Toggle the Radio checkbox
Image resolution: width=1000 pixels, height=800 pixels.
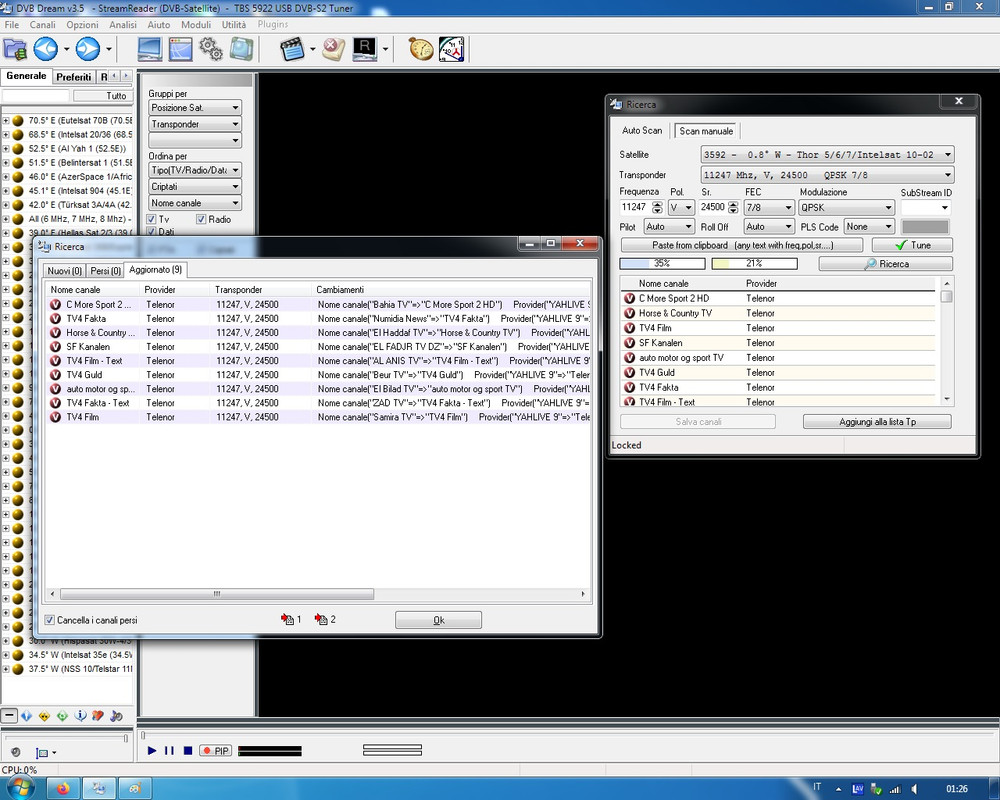tap(200, 219)
